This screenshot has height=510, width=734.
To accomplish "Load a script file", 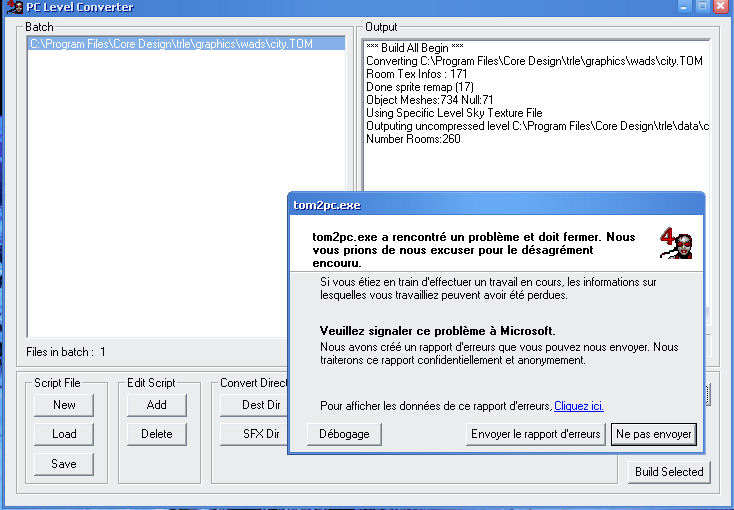I will click(64, 434).
